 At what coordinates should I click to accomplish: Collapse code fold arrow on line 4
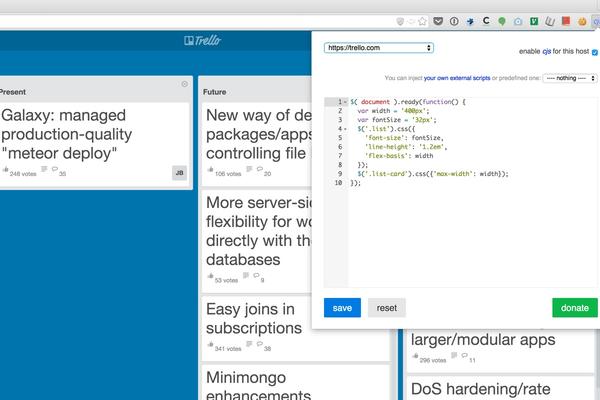tap(345, 129)
